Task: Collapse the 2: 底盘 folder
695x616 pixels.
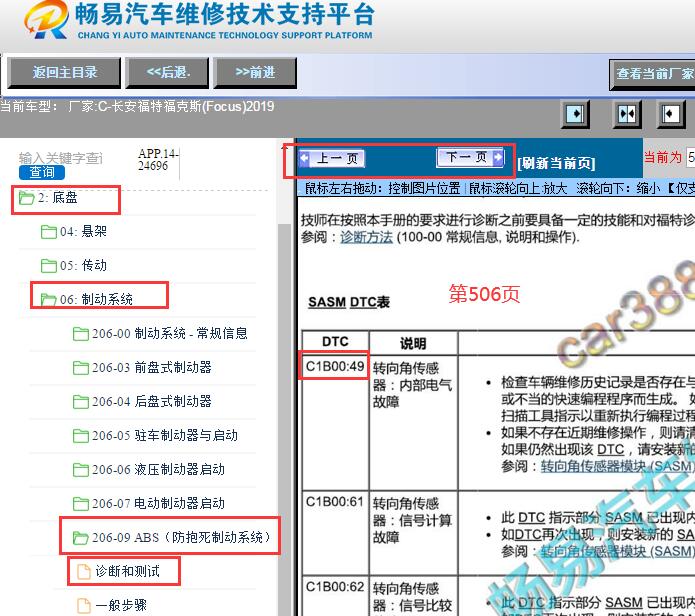Action: [x=58, y=198]
